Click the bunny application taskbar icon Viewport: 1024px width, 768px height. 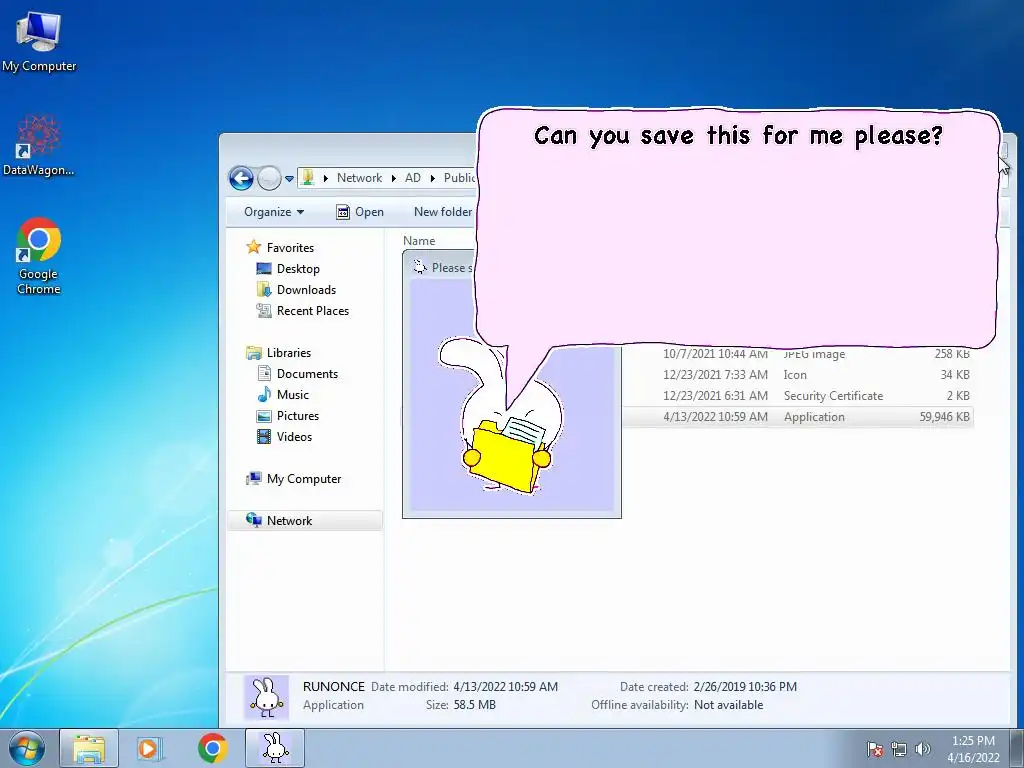tap(275, 748)
